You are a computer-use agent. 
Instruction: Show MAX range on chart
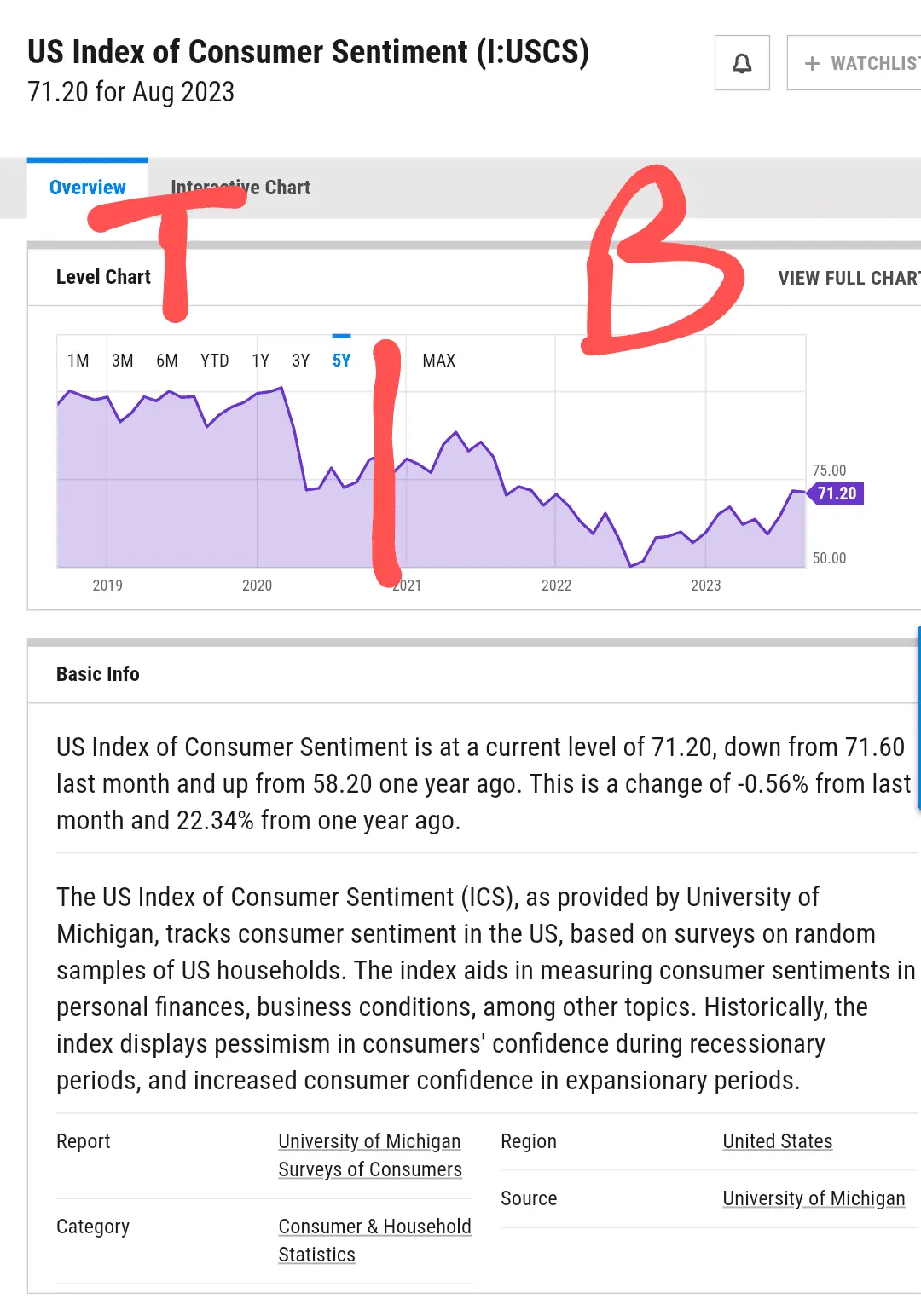[439, 361]
